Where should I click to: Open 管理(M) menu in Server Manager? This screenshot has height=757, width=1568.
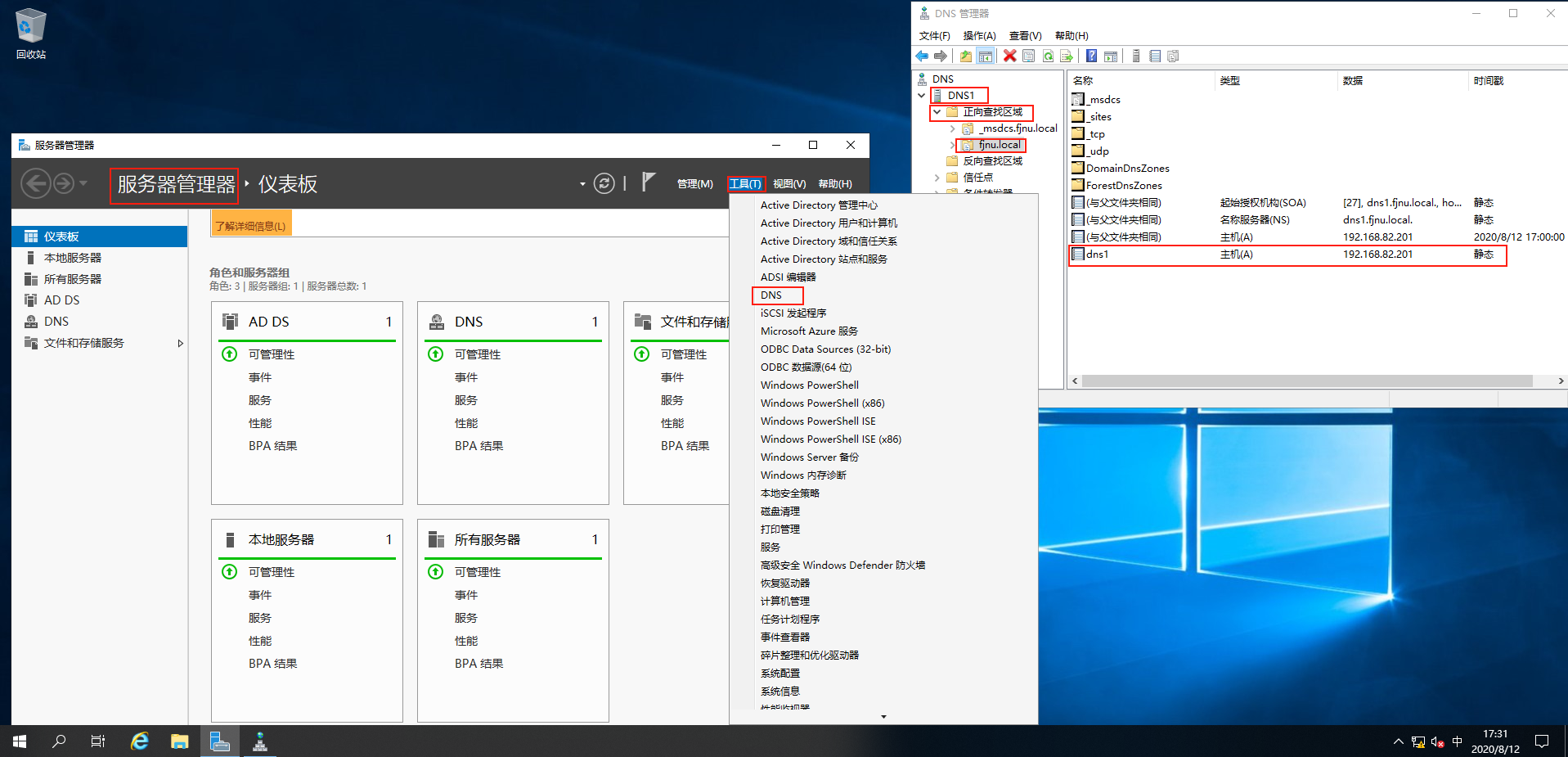[694, 184]
